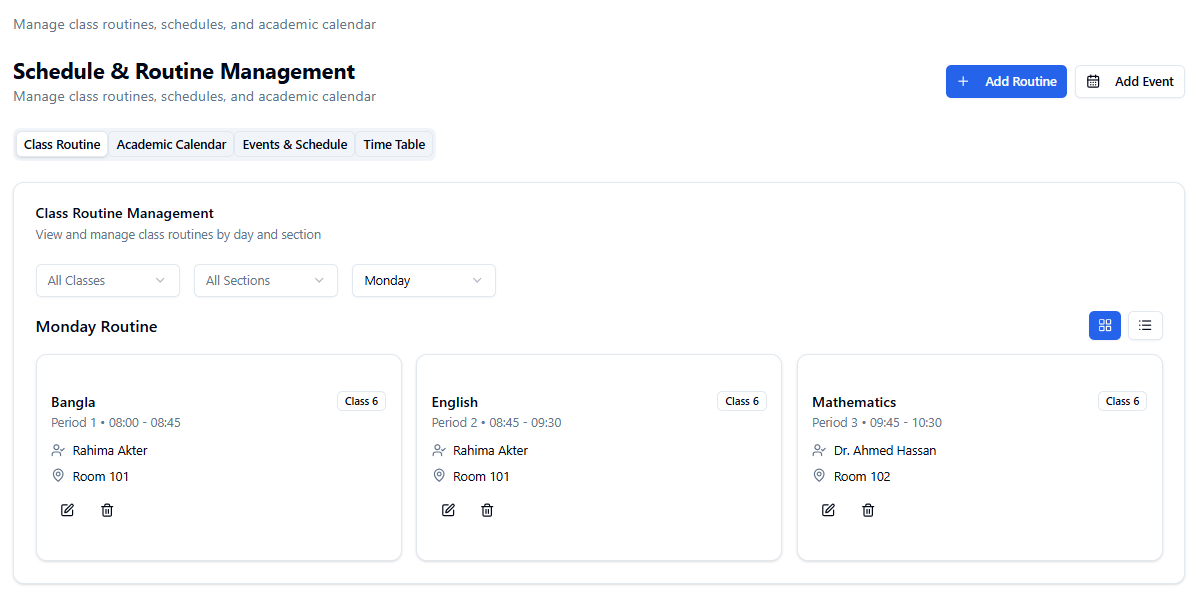Screen dimensions: 1196x596
Task: Click the Add Routine button
Action: pyautogui.click(x=1006, y=82)
